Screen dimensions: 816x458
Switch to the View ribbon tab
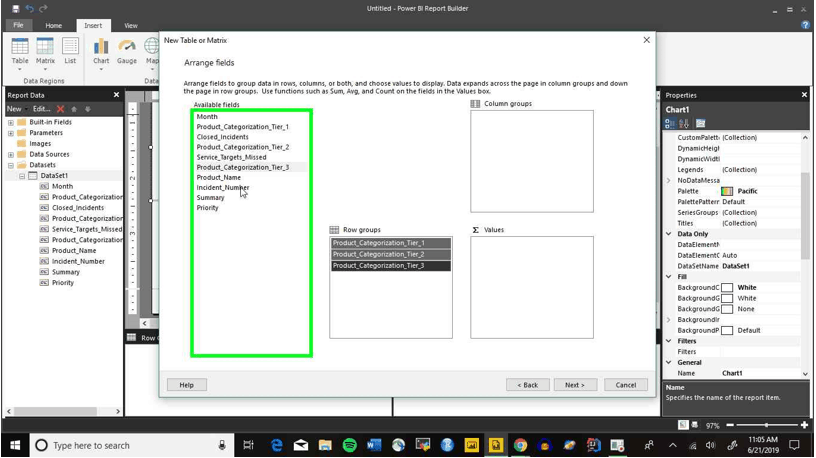[131, 26]
